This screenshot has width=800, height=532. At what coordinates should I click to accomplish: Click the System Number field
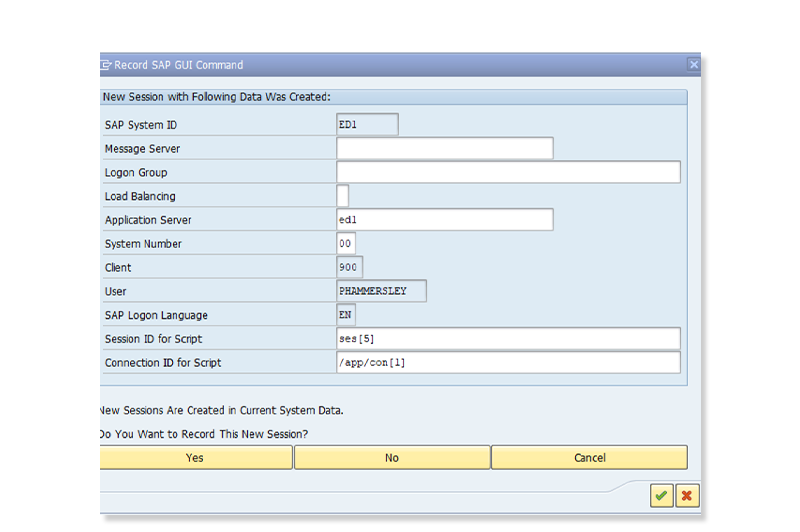[x=346, y=243]
